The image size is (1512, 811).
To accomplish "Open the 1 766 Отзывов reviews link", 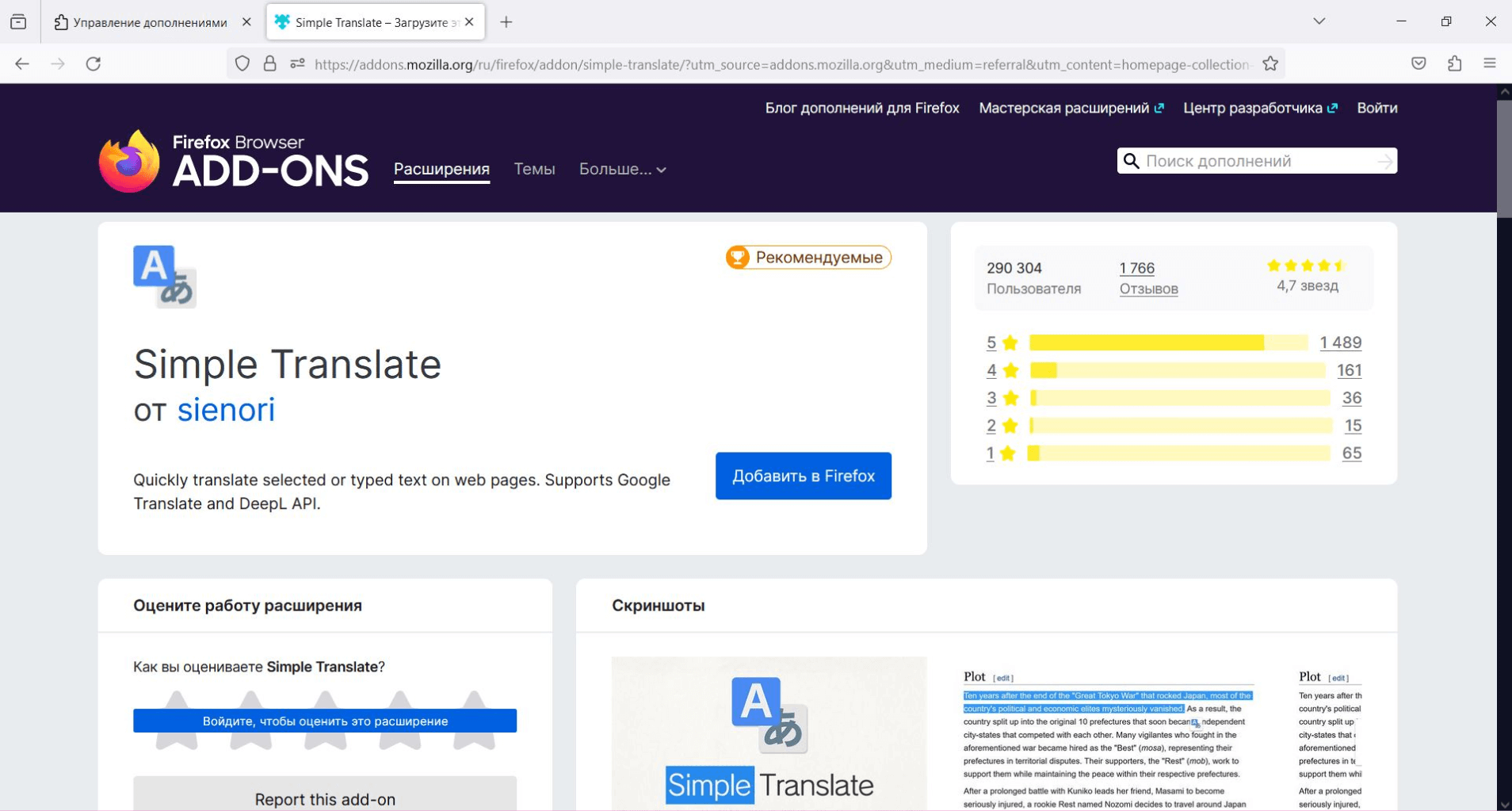I will click(x=1147, y=278).
